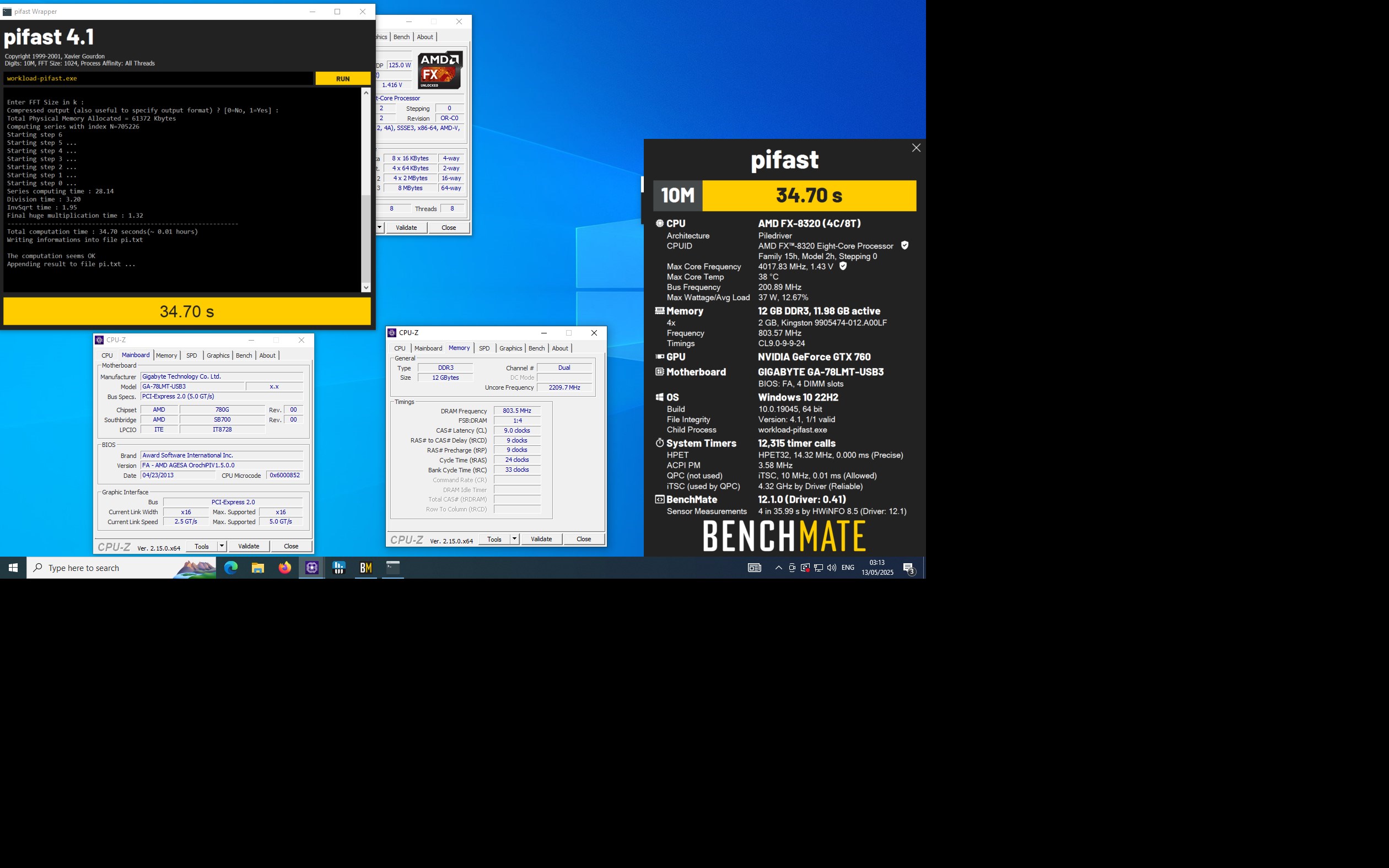Click the verified shield beside Max Core Frequency
1389x868 pixels.
coord(843,266)
